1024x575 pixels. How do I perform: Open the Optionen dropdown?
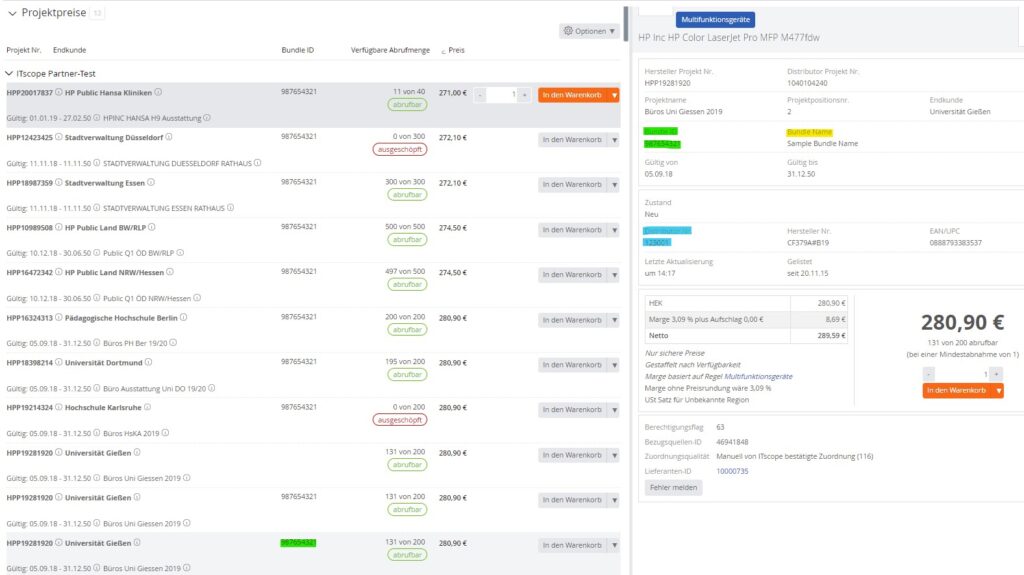pos(589,31)
